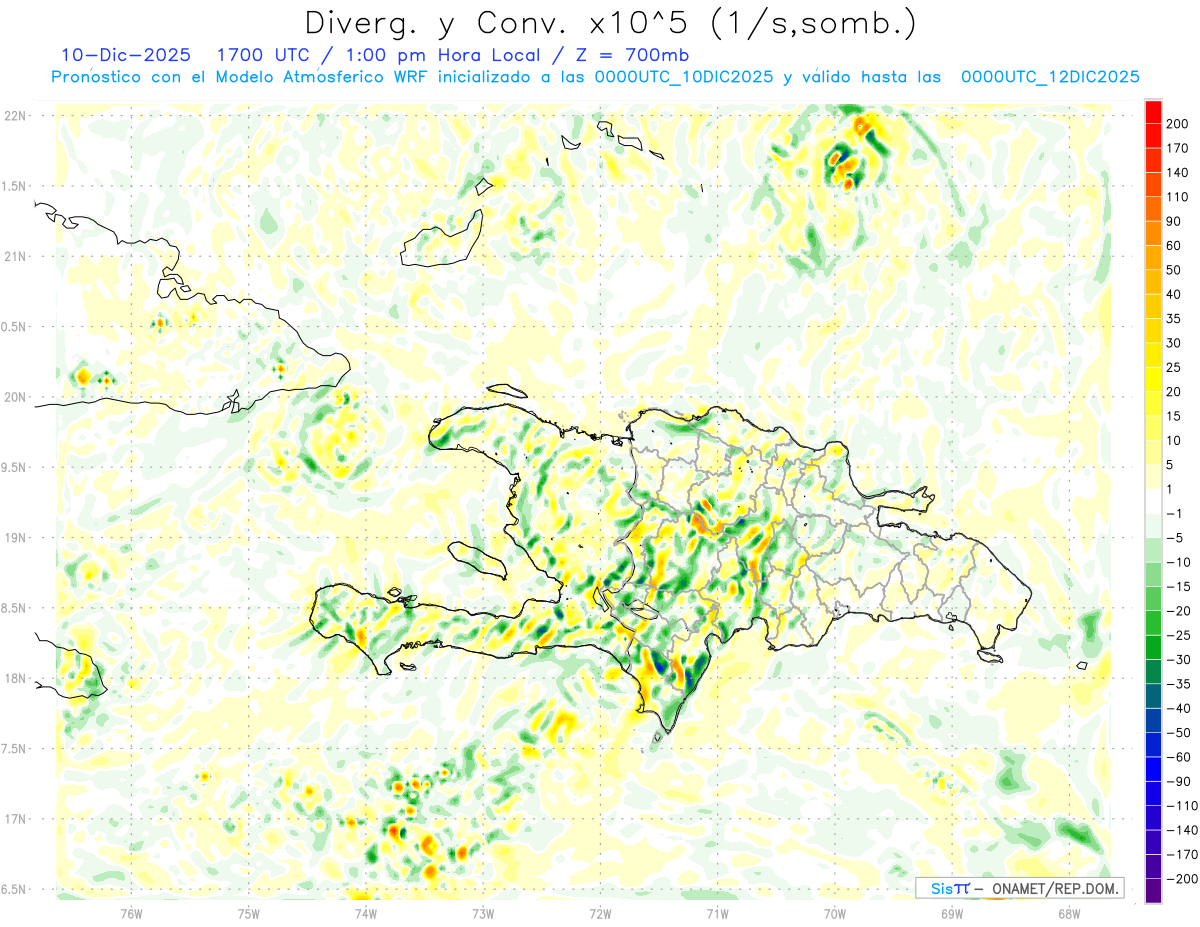This screenshot has height=927, width=1200.
Task: Click the -25 value on the color scale
Action: pos(1178,635)
